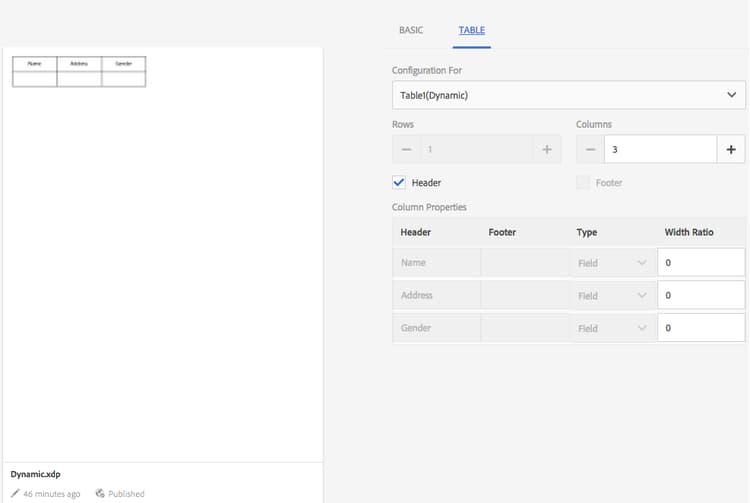Image resolution: width=750 pixels, height=503 pixels.
Task: Click the Columns plus increment button
Action: [x=731, y=149]
